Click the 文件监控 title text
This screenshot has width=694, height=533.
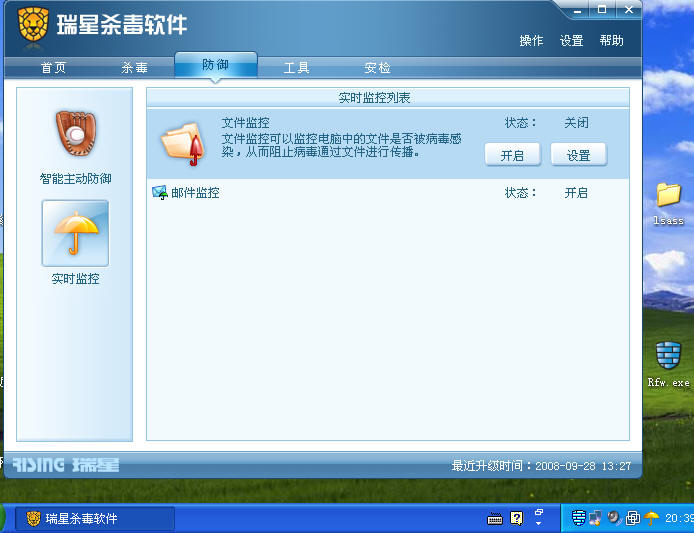click(x=245, y=123)
